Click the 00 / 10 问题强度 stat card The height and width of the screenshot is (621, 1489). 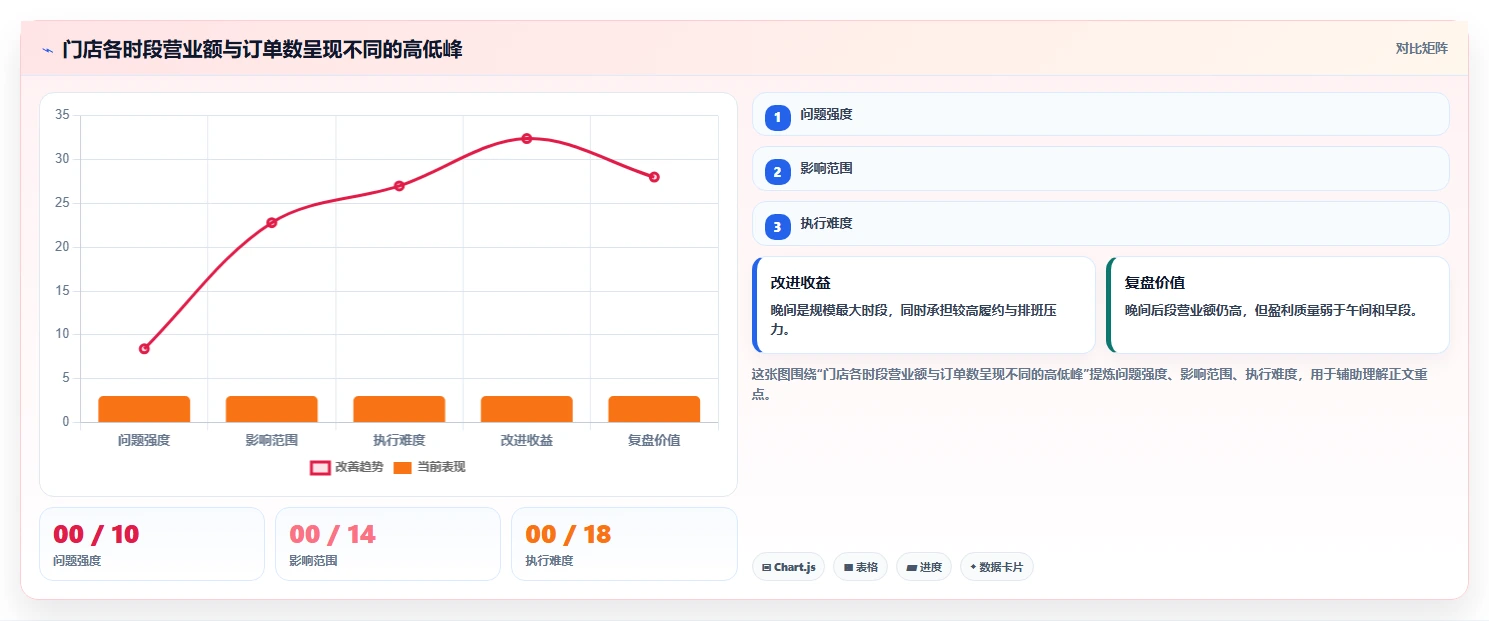click(x=152, y=544)
